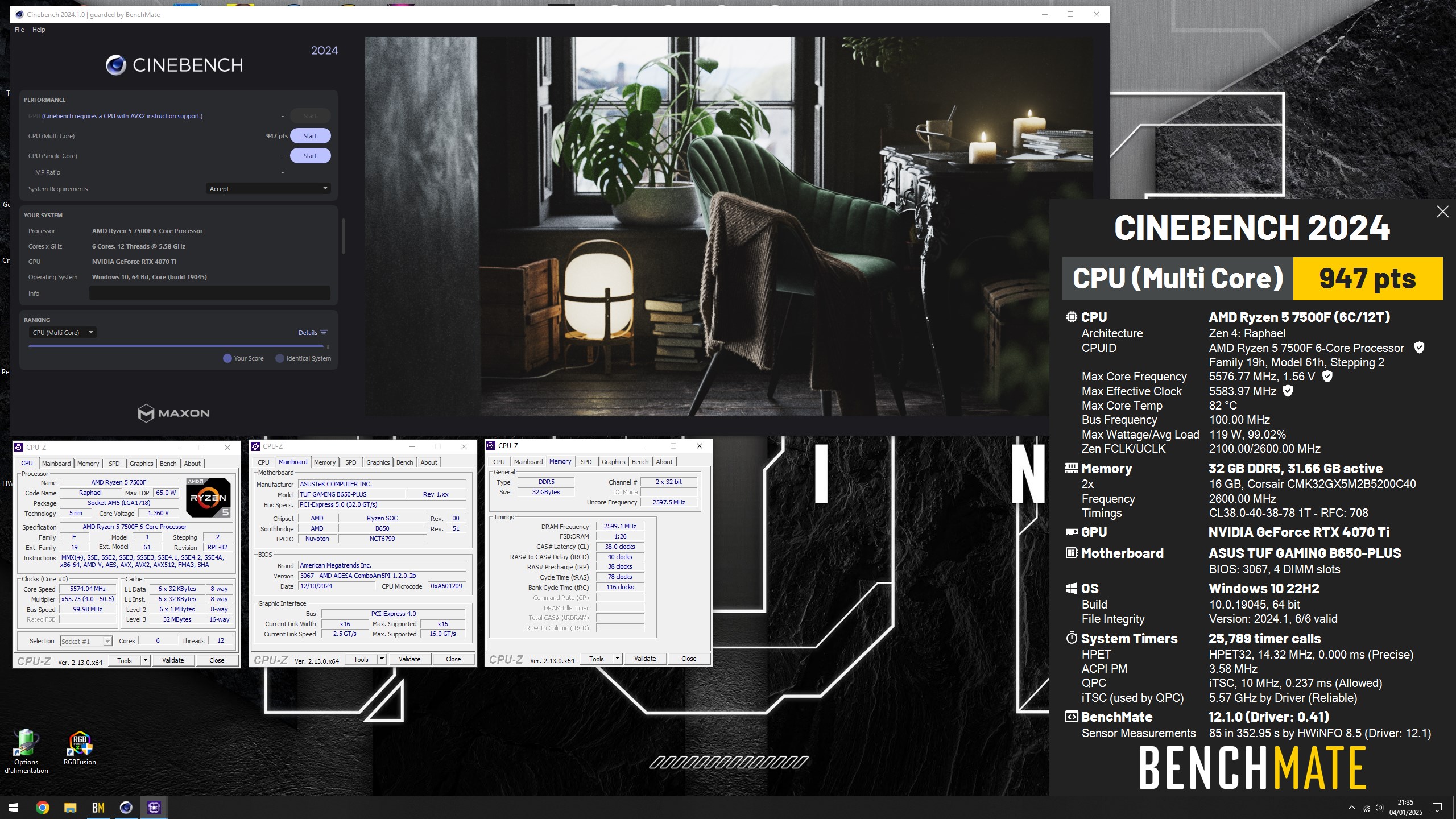Open the Cinebench File menu
The width and height of the screenshot is (1456, 819).
point(19,30)
